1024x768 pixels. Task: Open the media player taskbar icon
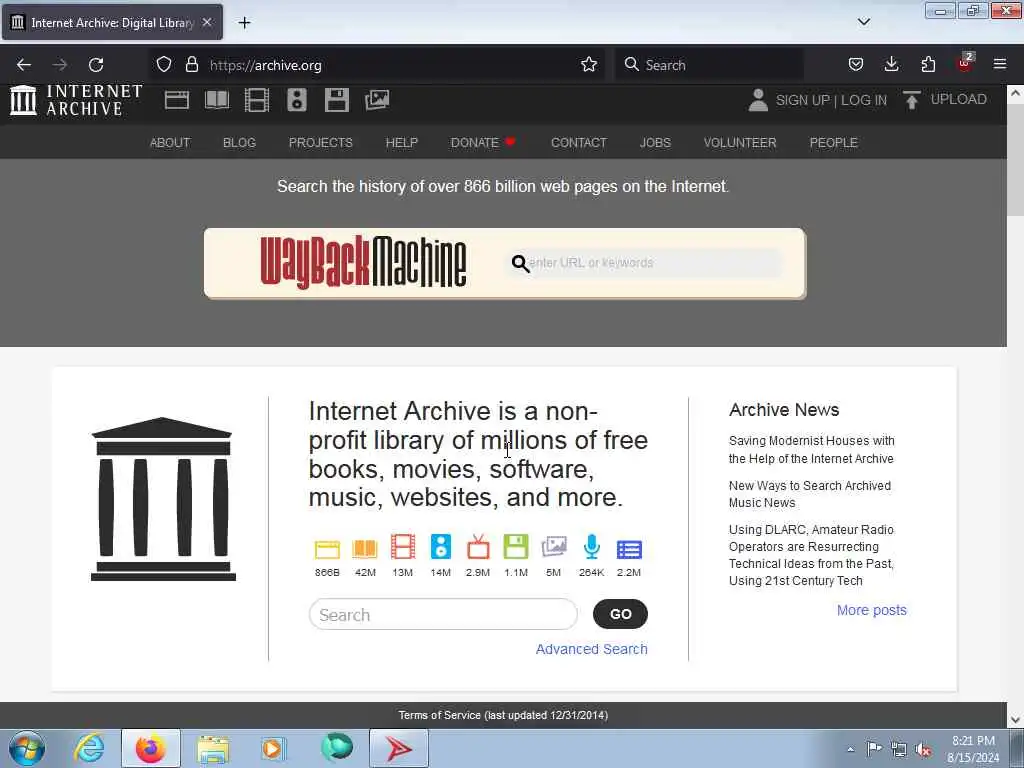click(x=273, y=748)
